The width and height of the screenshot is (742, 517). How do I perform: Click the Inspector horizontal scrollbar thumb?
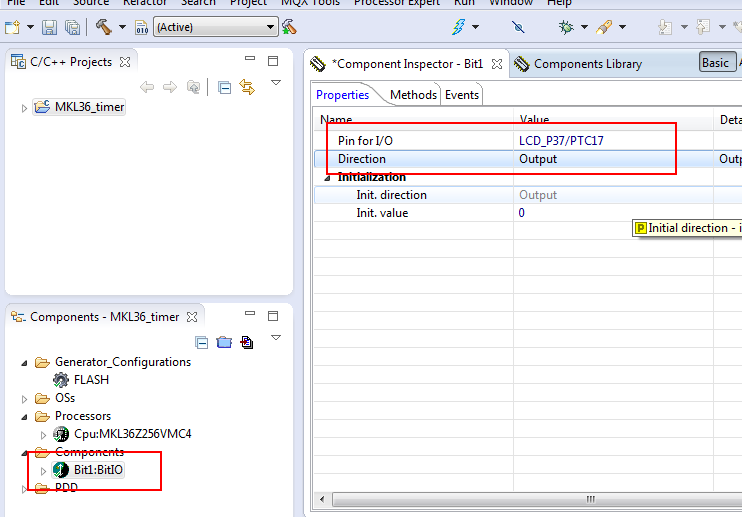(538, 499)
